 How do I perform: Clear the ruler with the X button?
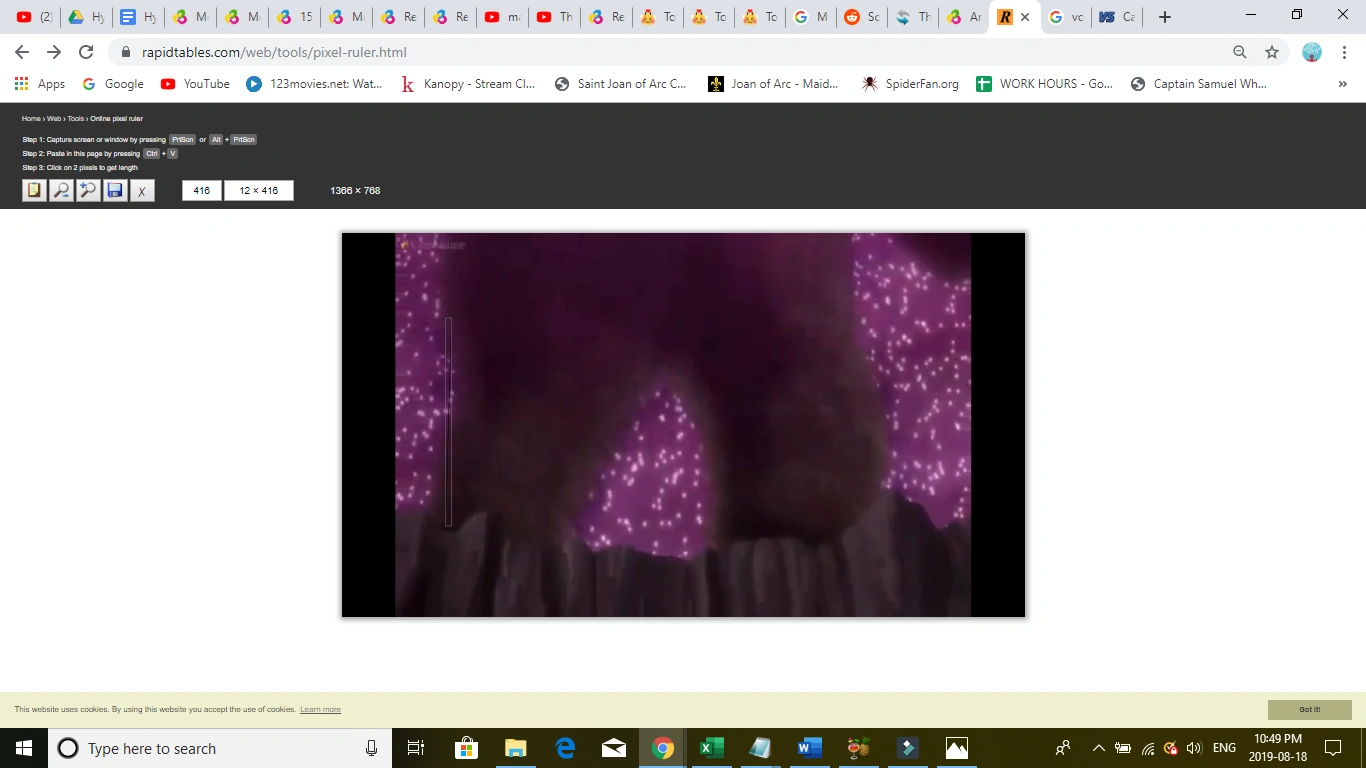coord(142,190)
